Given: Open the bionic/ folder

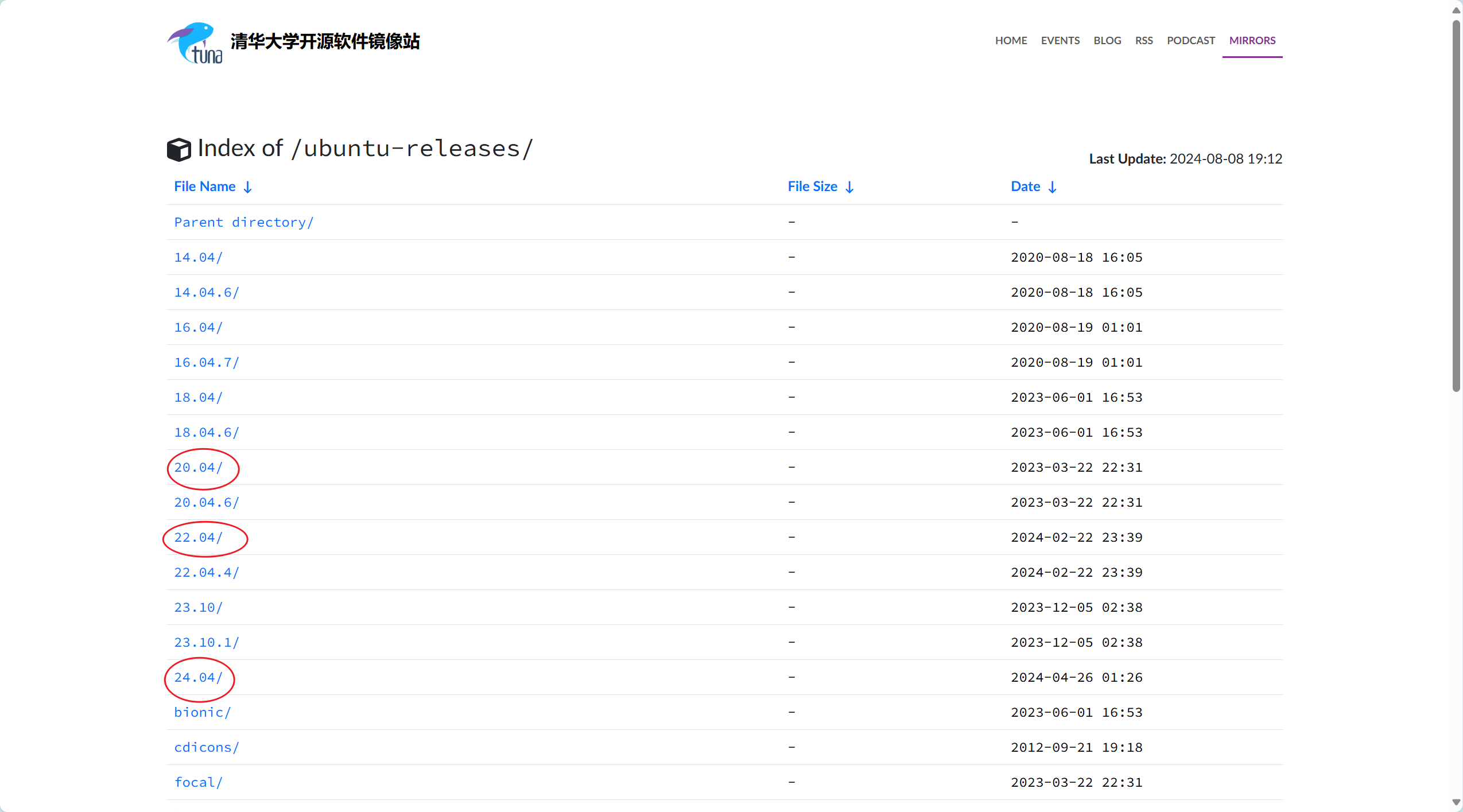Looking at the screenshot, I should point(203,713).
